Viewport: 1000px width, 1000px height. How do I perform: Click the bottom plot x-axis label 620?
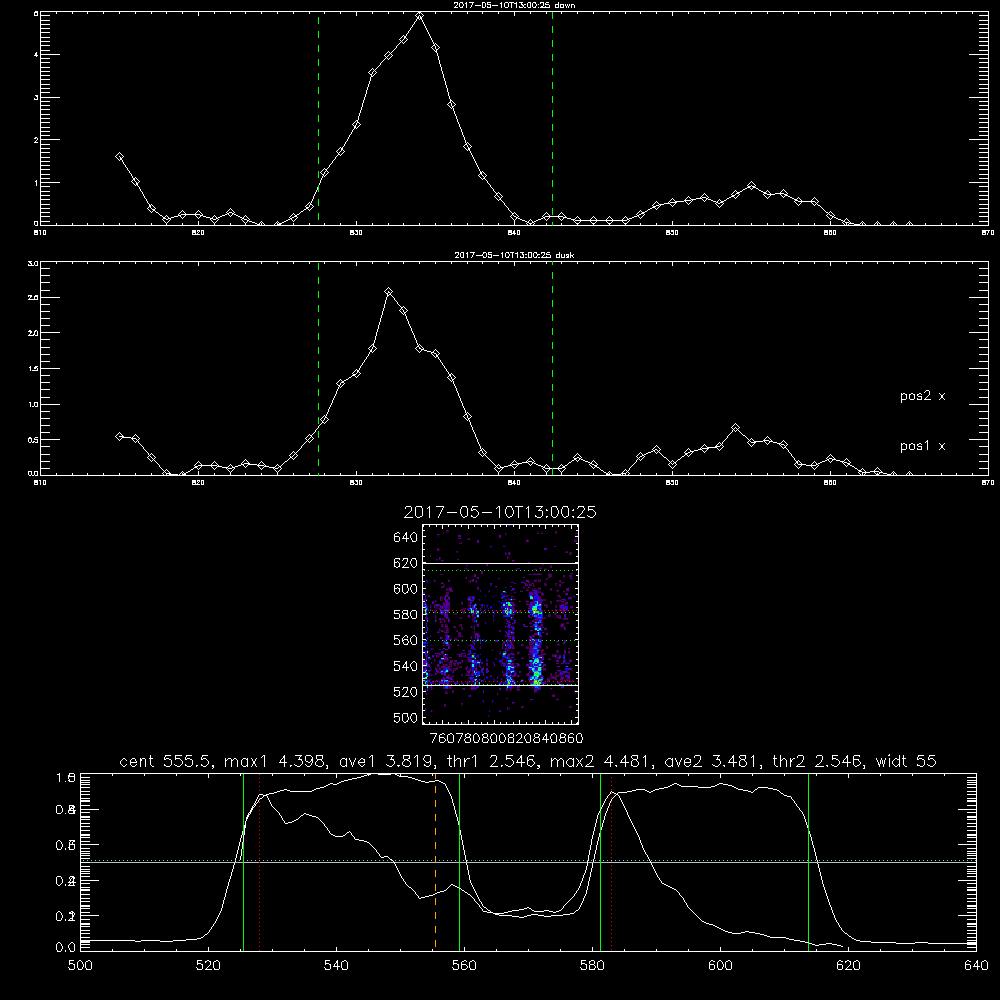848,966
